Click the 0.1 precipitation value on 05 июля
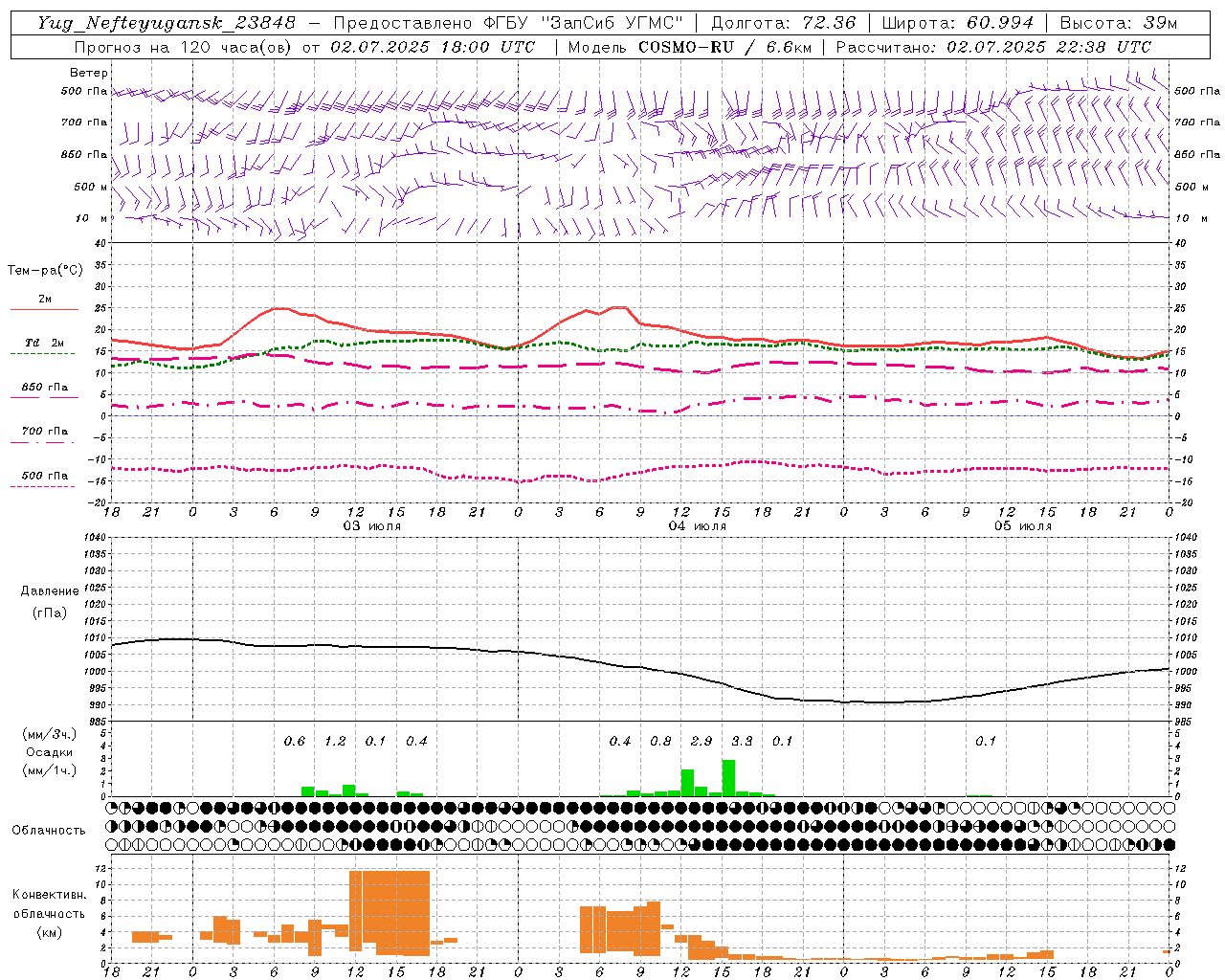This screenshot has width=1225, height=980. [986, 741]
